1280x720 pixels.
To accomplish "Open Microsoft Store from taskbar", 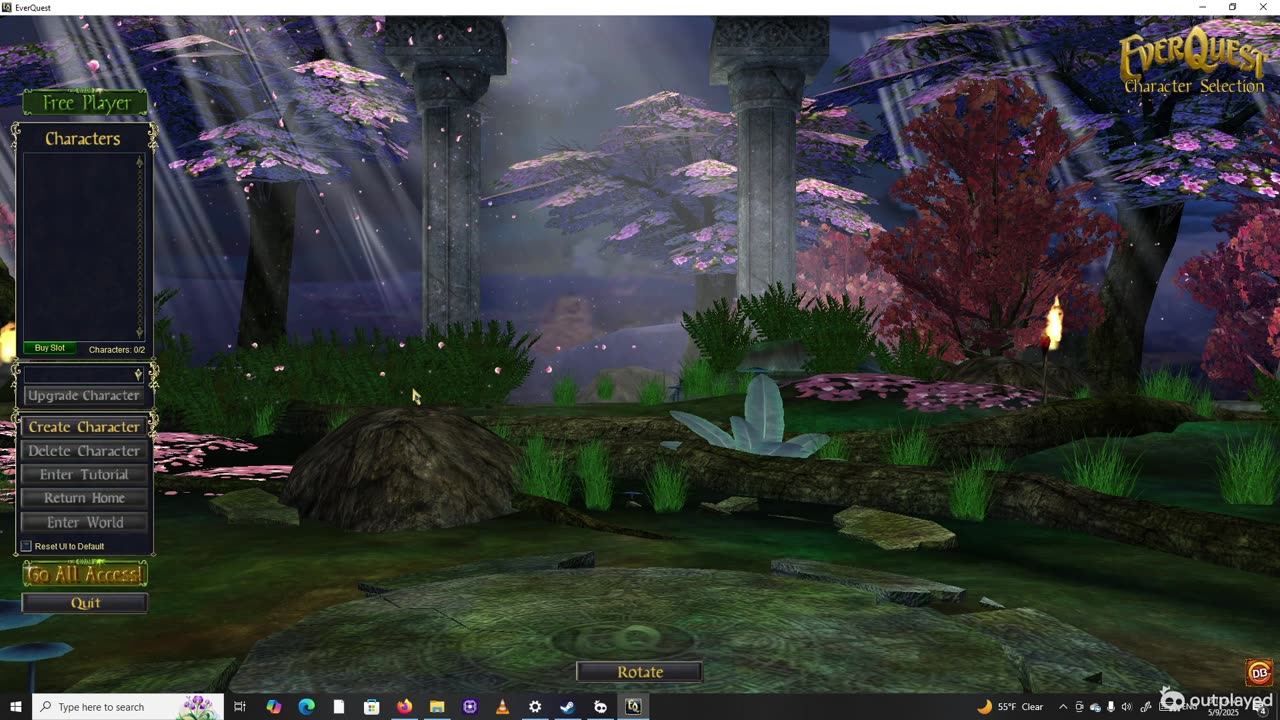I will point(371,707).
